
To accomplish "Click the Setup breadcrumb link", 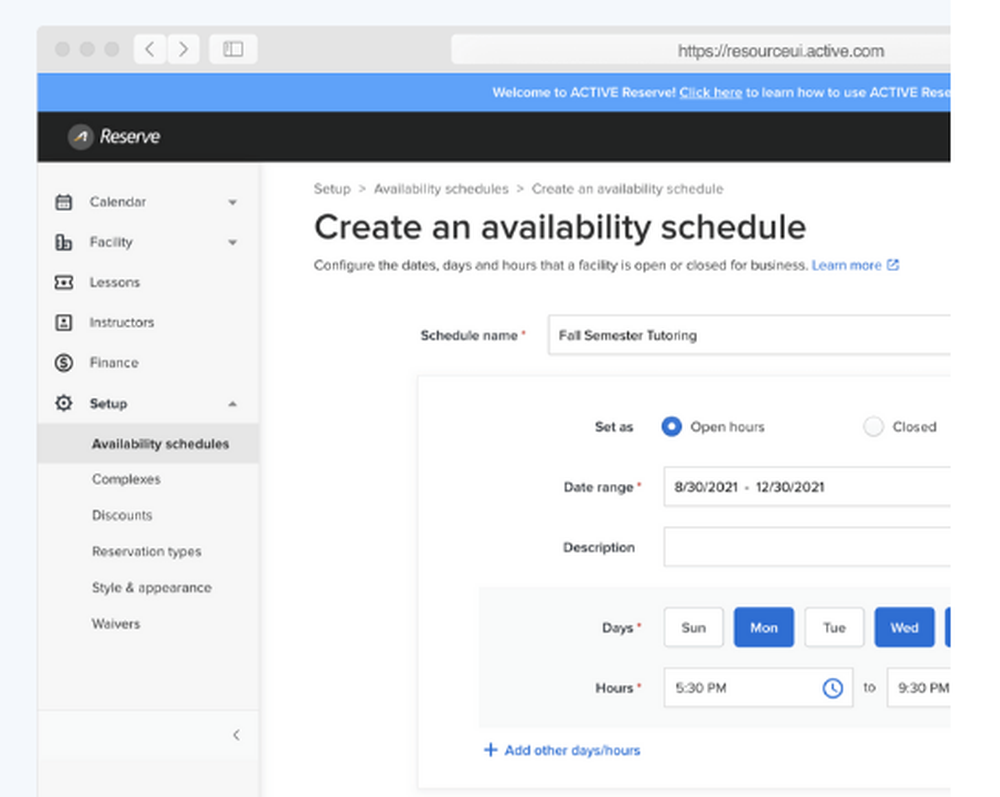I will 332,189.
